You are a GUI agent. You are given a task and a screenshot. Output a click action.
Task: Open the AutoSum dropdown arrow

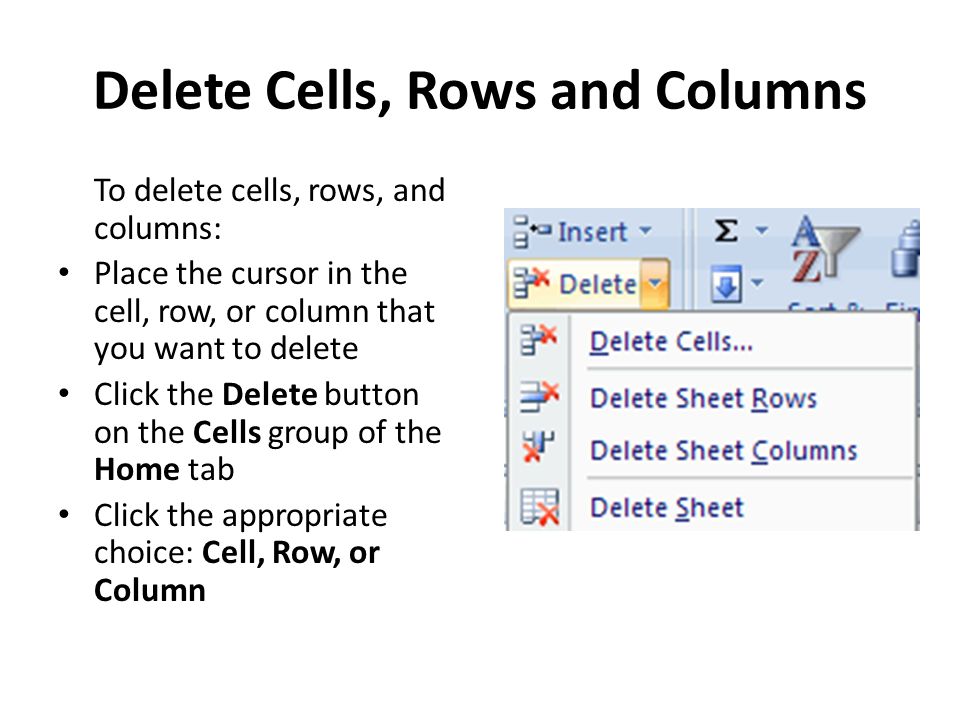coord(761,231)
